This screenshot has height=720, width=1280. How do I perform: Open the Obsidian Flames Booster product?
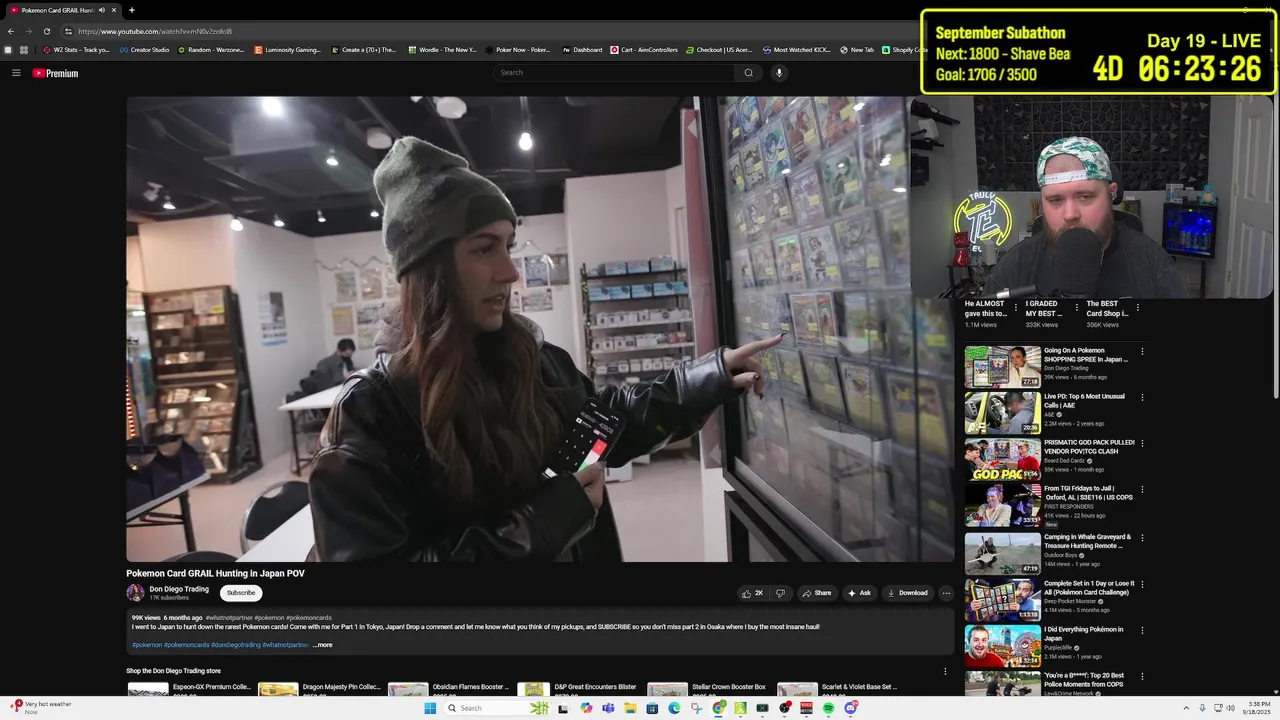tap(450, 689)
